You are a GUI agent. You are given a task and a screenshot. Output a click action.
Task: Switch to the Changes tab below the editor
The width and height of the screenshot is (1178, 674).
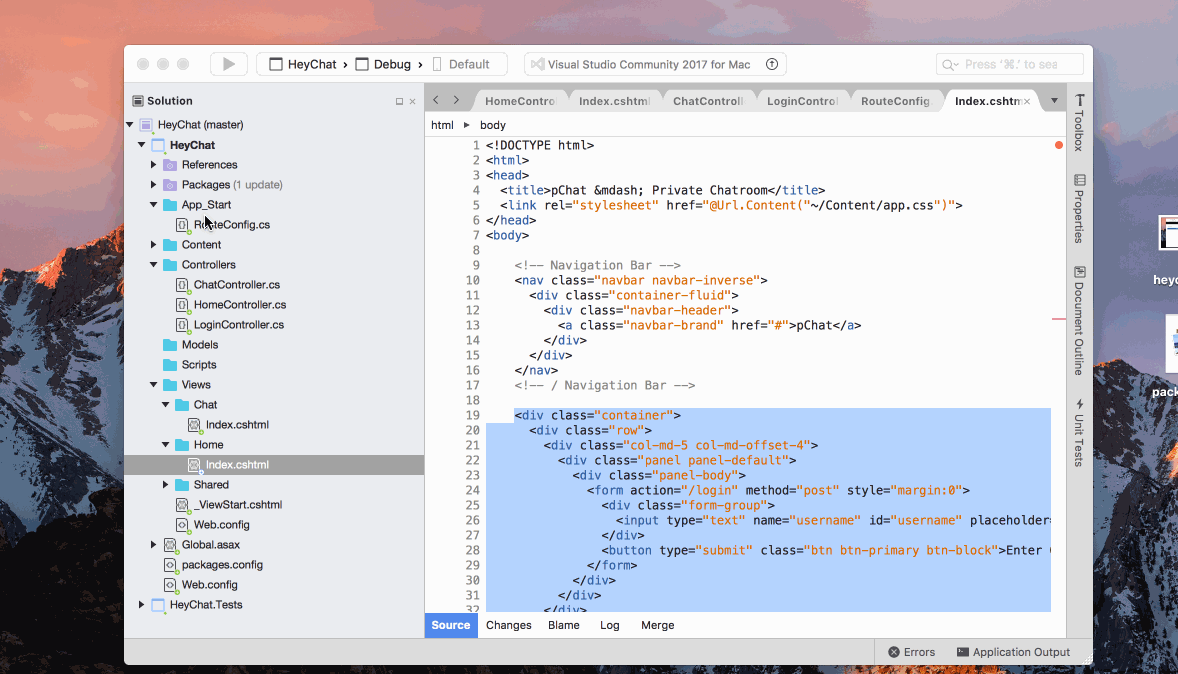tap(508, 625)
